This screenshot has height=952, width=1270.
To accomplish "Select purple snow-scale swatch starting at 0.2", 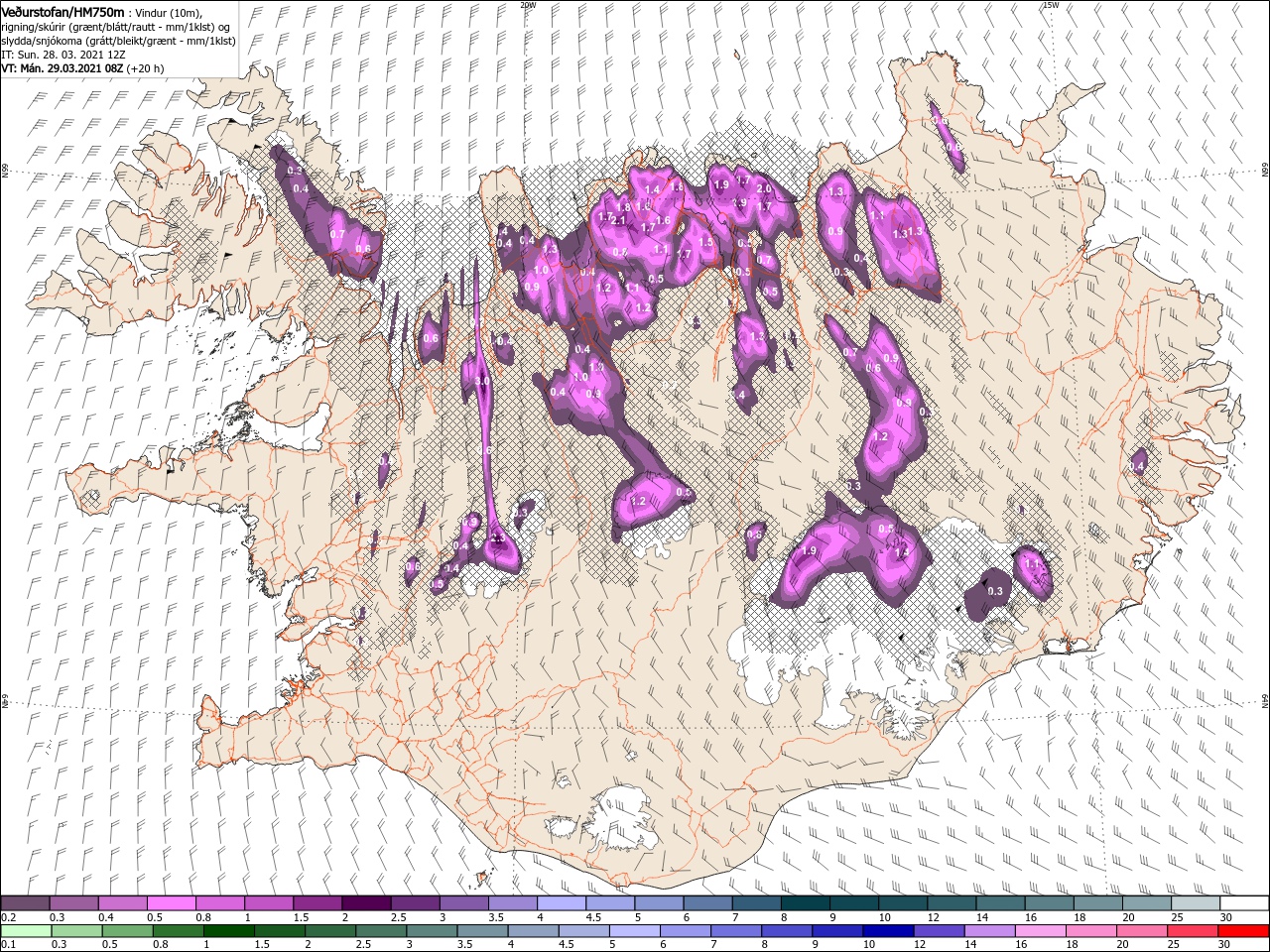I will point(25,903).
